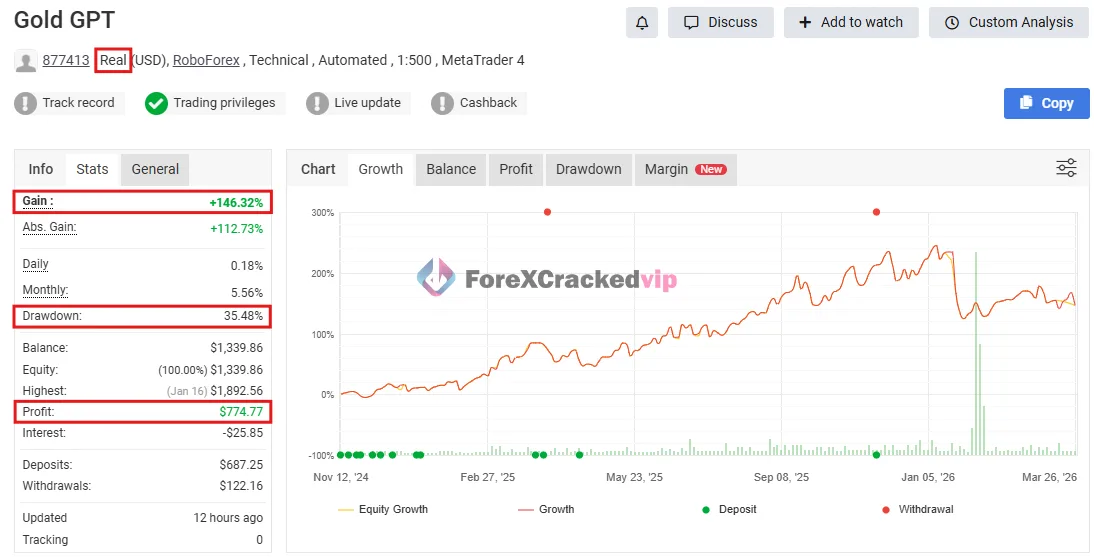Click the Gold GPT title
Image resolution: width=1094 pixels, height=557 pixels.
click(x=64, y=20)
